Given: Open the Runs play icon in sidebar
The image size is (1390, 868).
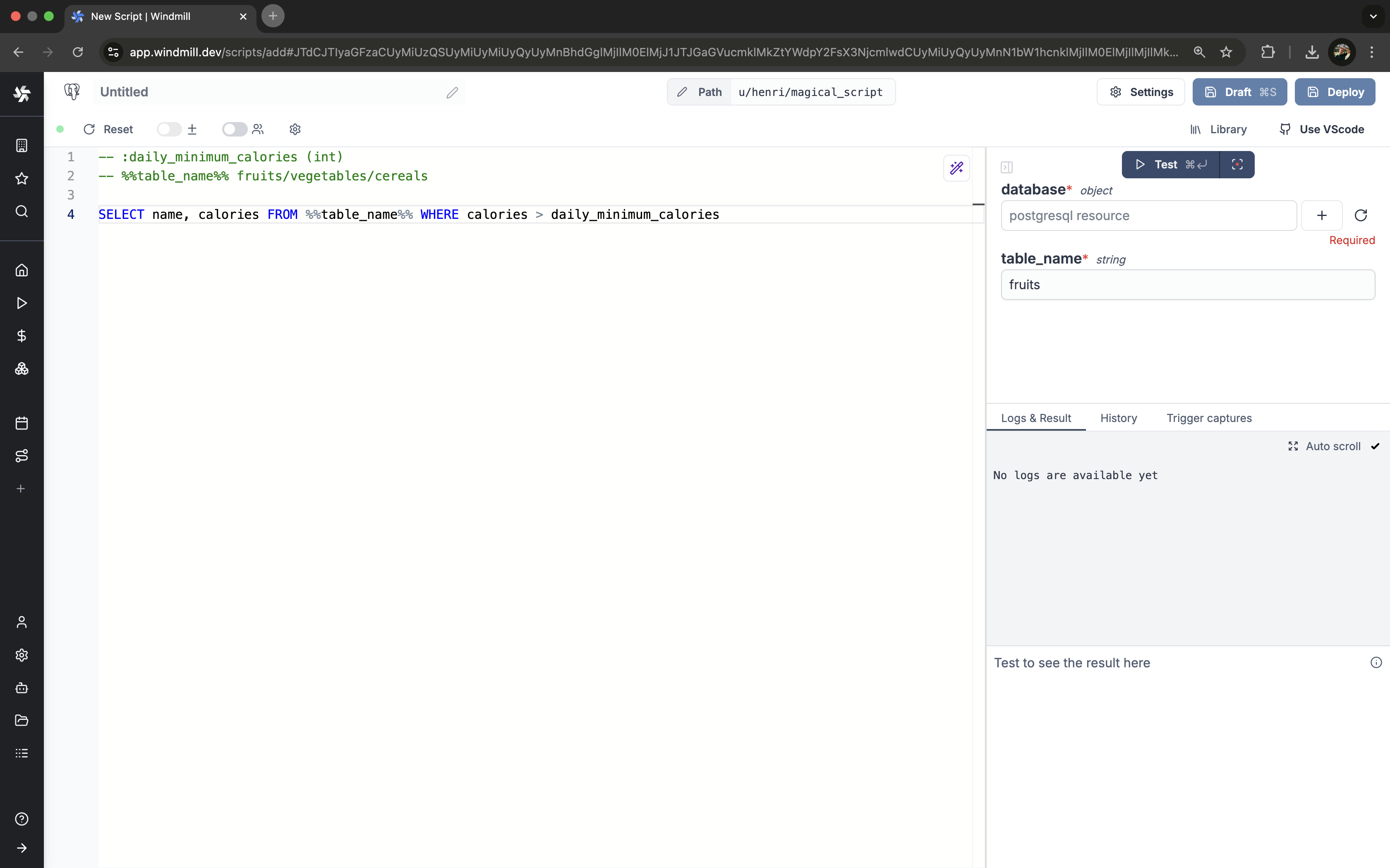Looking at the screenshot, I should pyautogui.click(x=22, y=303).
